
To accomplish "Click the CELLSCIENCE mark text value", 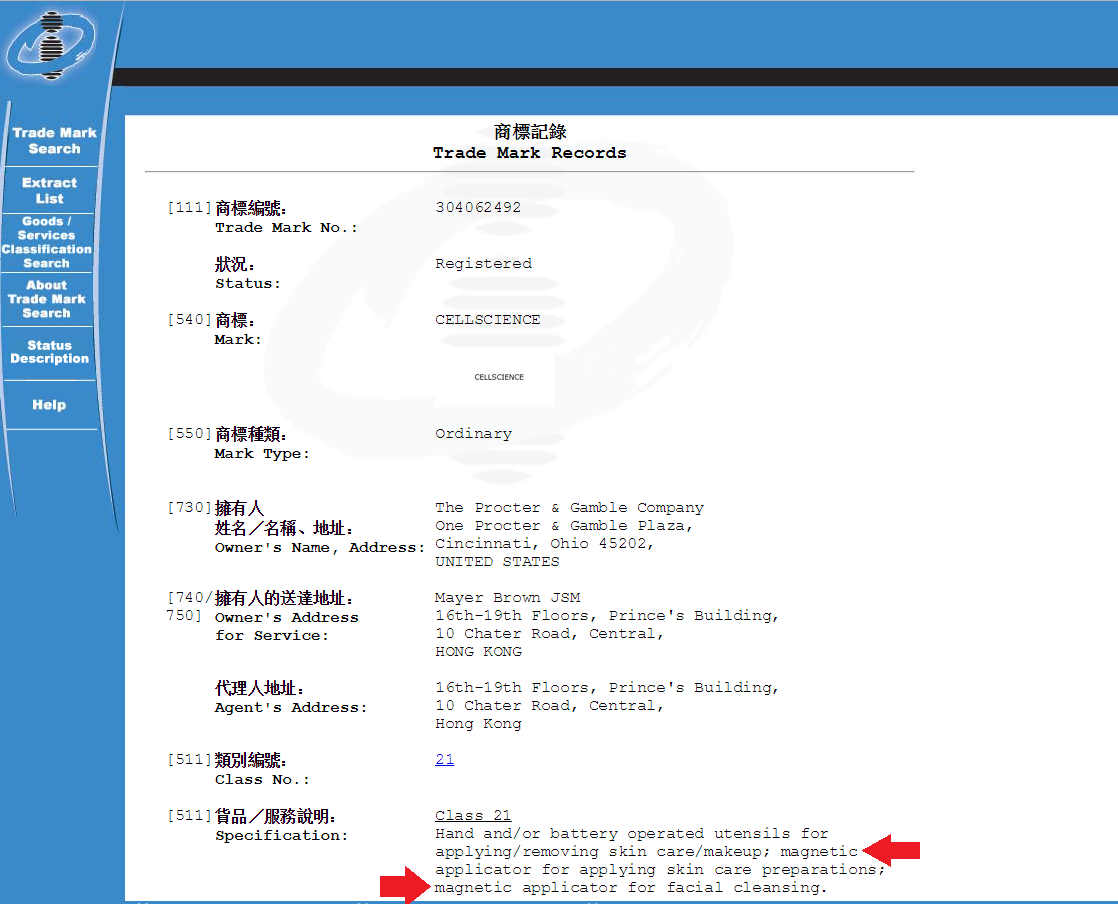I will click(x=487, y=319).
